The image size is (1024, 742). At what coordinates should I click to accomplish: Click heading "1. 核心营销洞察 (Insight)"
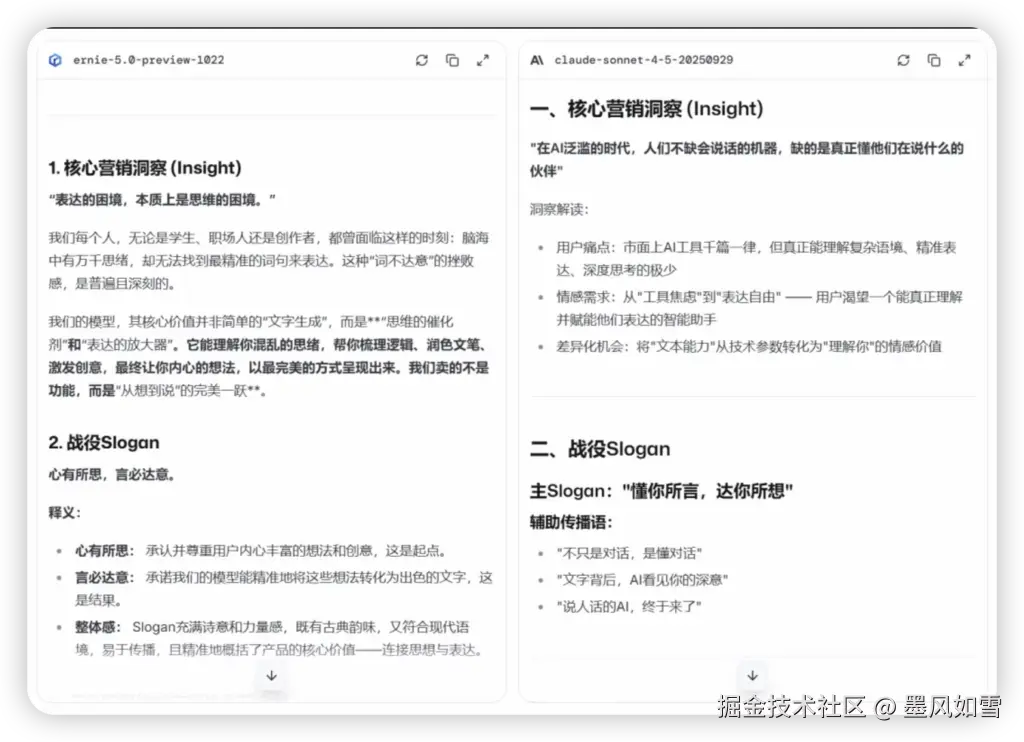pos(145,168)
